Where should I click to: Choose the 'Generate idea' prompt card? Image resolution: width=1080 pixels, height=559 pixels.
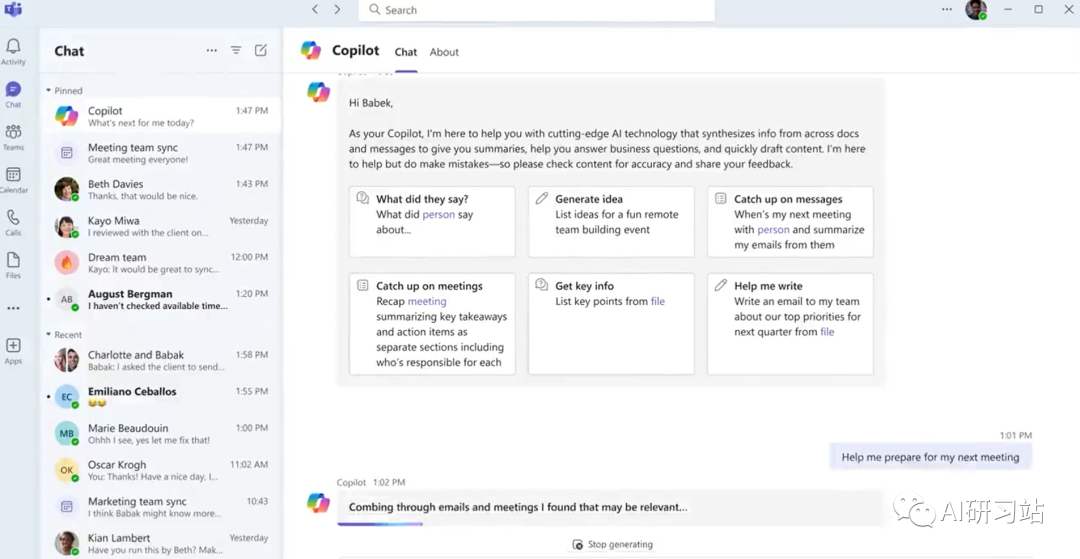coord(611,222)
